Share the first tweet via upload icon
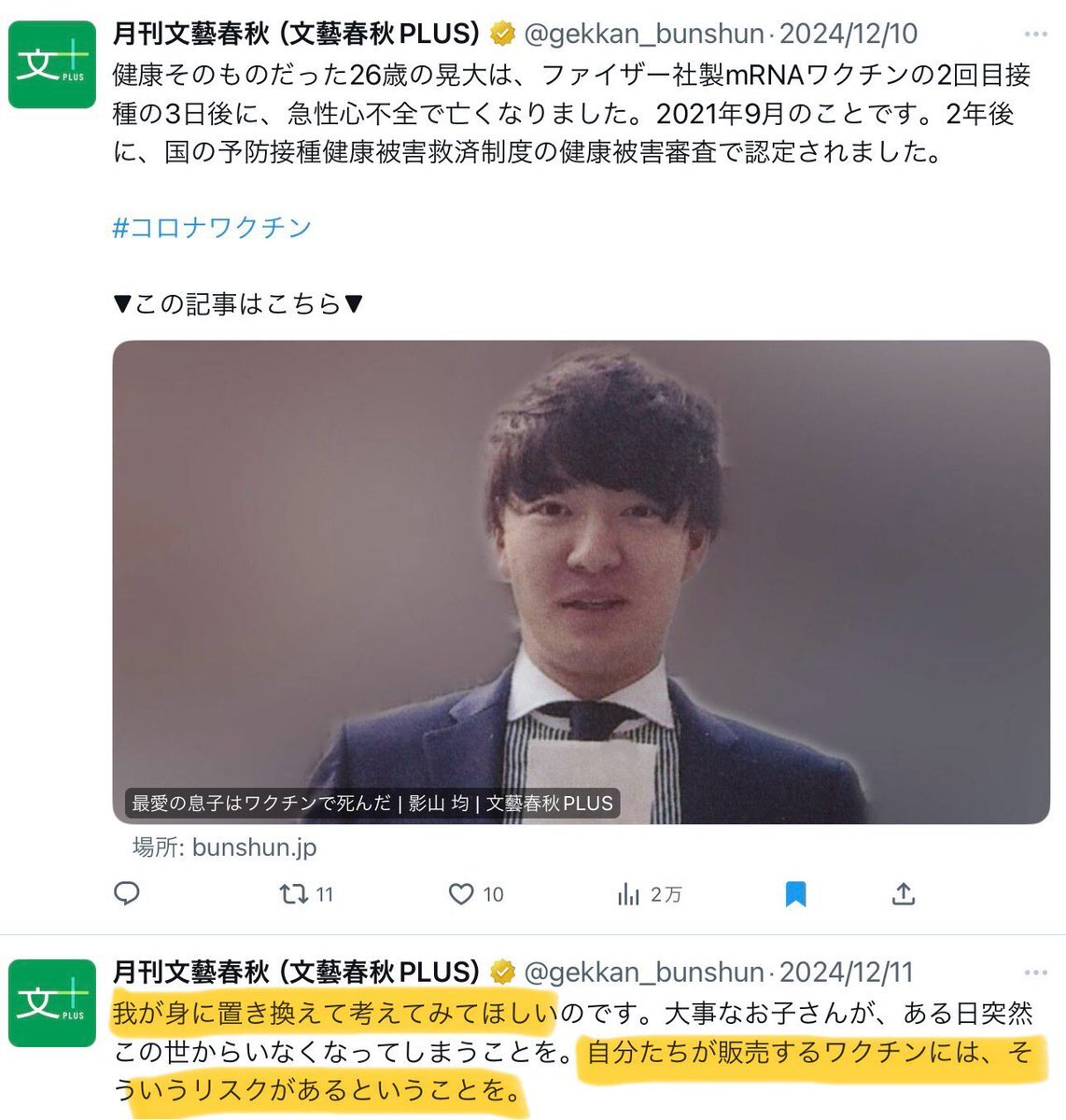Screen dimensions: 1066x1120 903,894
